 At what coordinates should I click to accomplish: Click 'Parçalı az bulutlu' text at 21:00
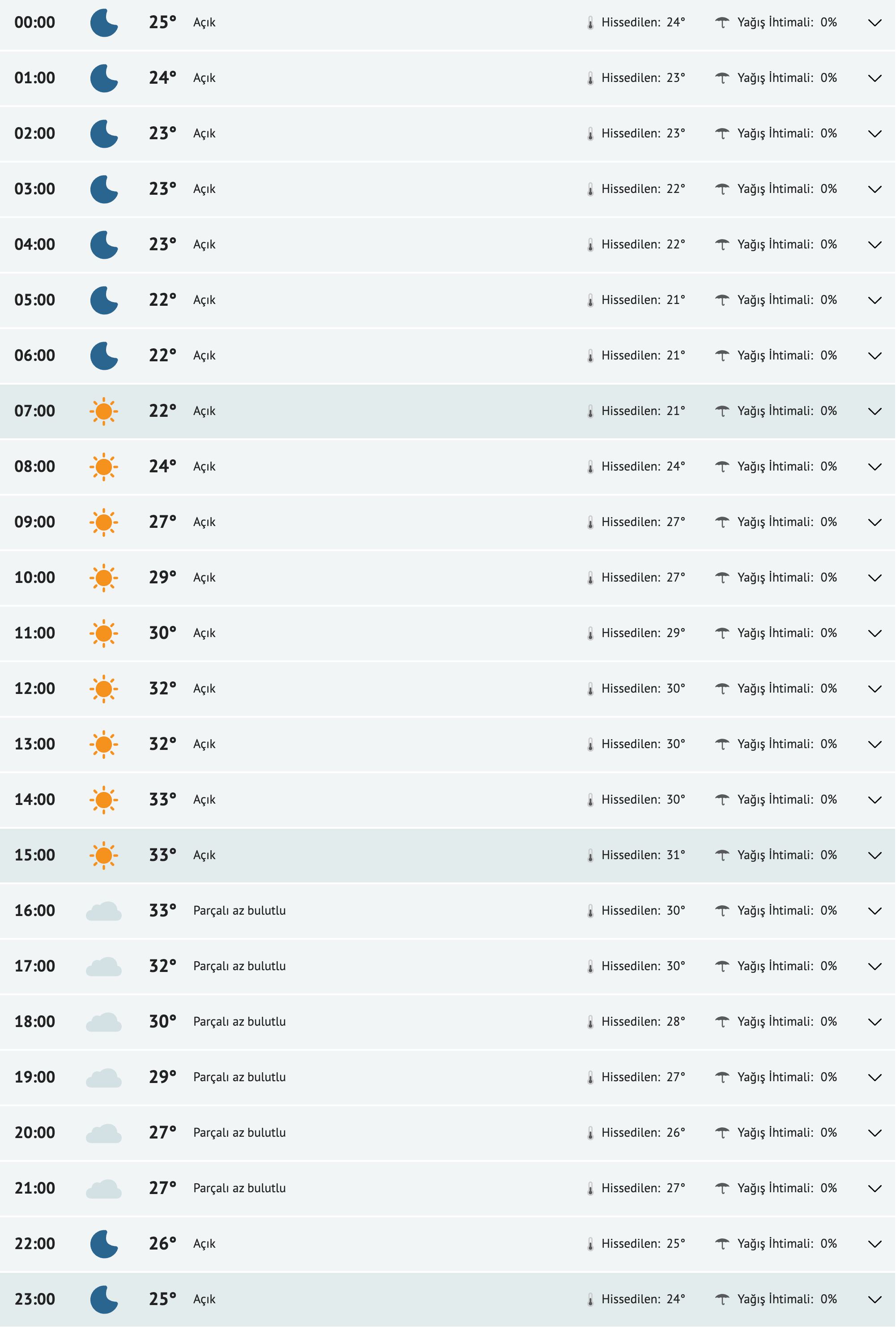[x=239, y=1188]
